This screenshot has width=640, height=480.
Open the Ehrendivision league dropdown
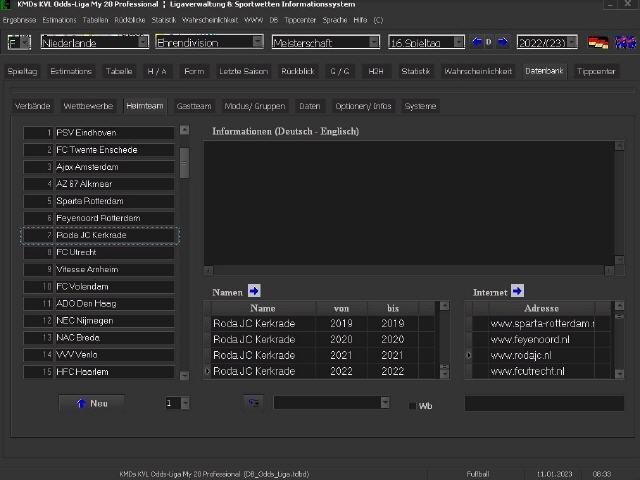point(258,42)
